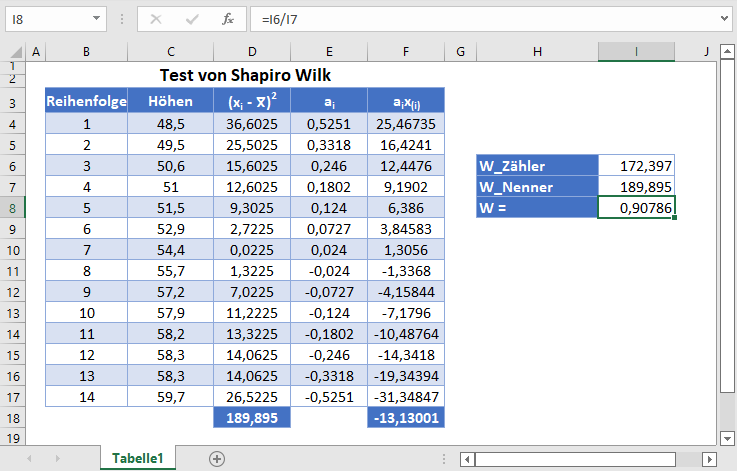Select column header F
The image size is (737, 471).
click(x=406, y=52)
